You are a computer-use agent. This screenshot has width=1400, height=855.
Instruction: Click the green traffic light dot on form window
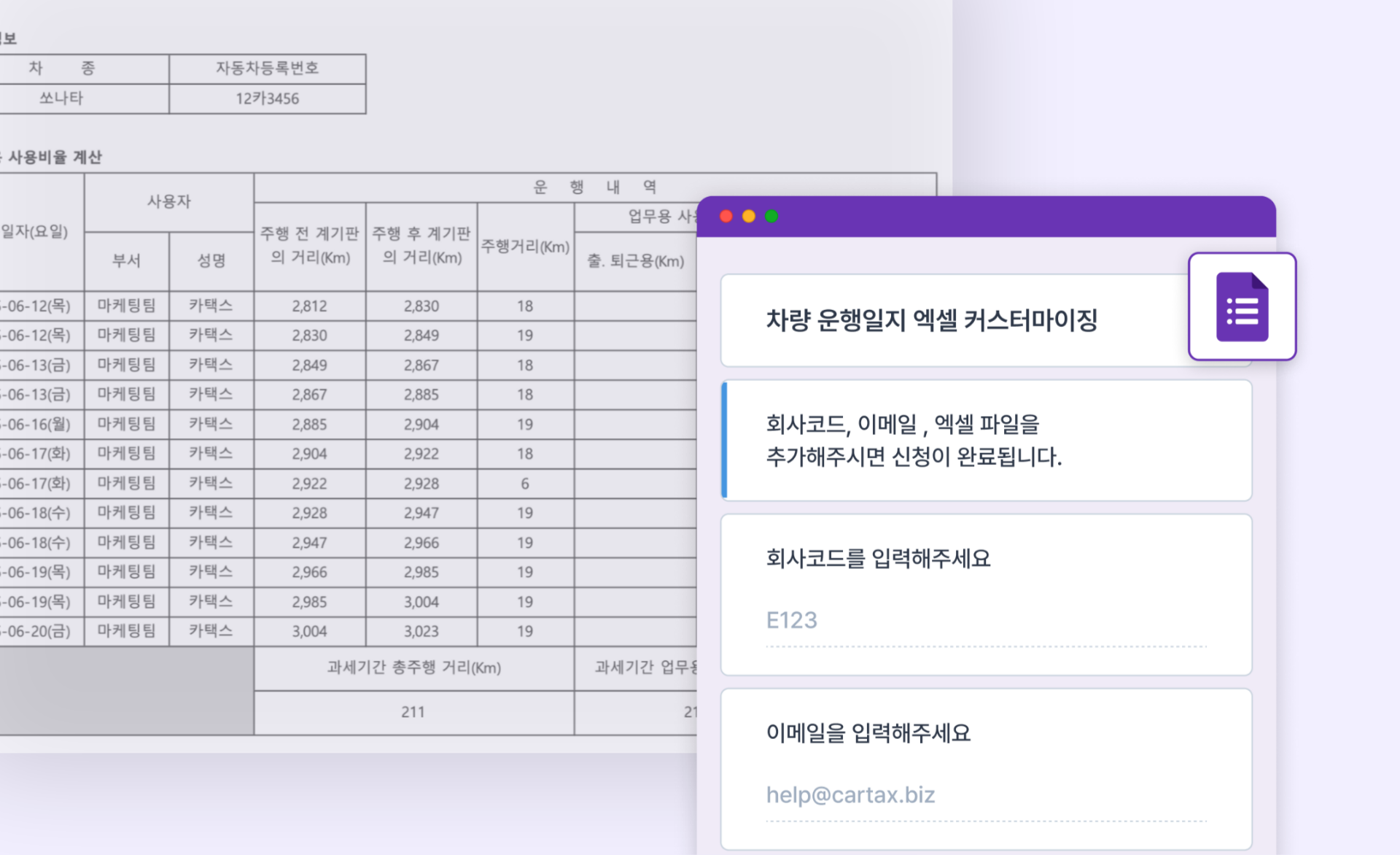[771, 216]
